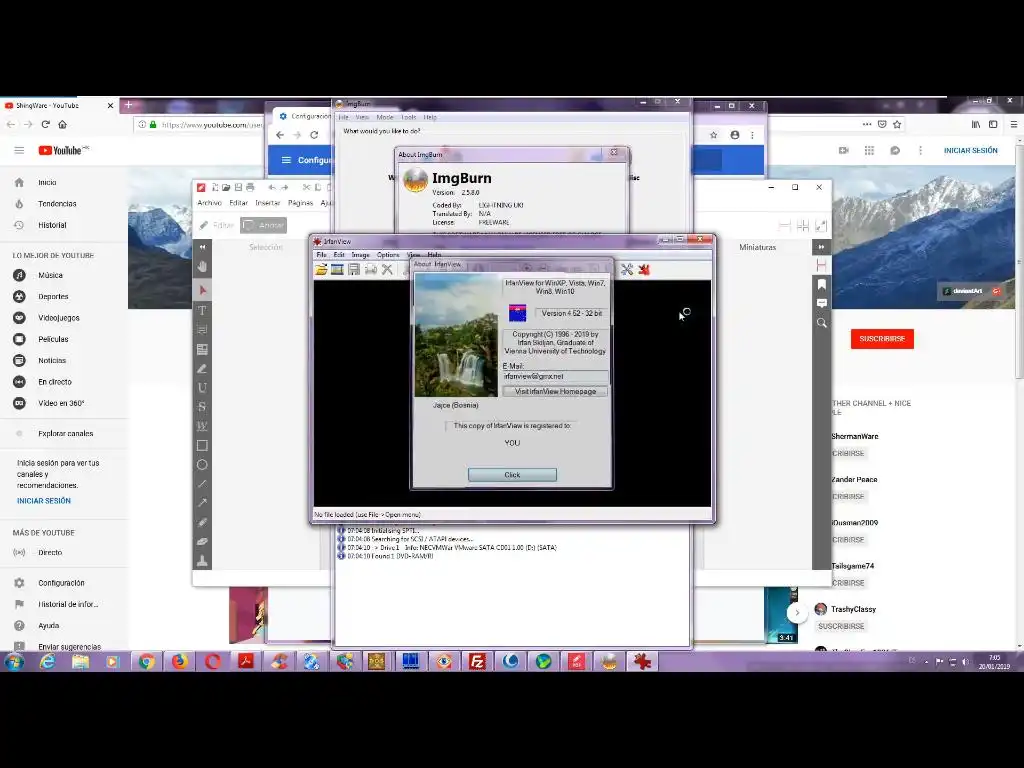1024x768 pixels.
Task: Click the Windows Start button
Action: tap(14, 662)
